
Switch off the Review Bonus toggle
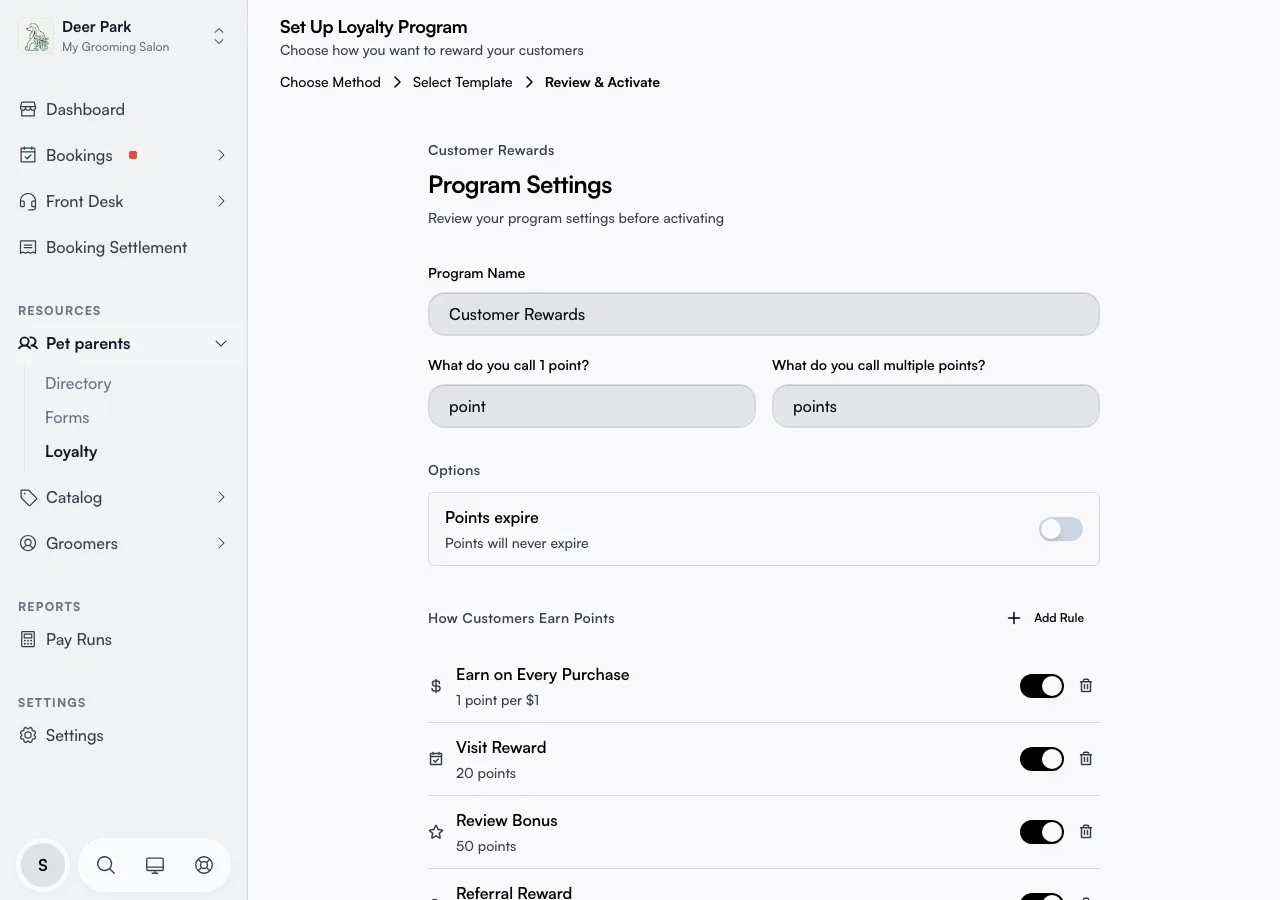[x=1042, y=831]
